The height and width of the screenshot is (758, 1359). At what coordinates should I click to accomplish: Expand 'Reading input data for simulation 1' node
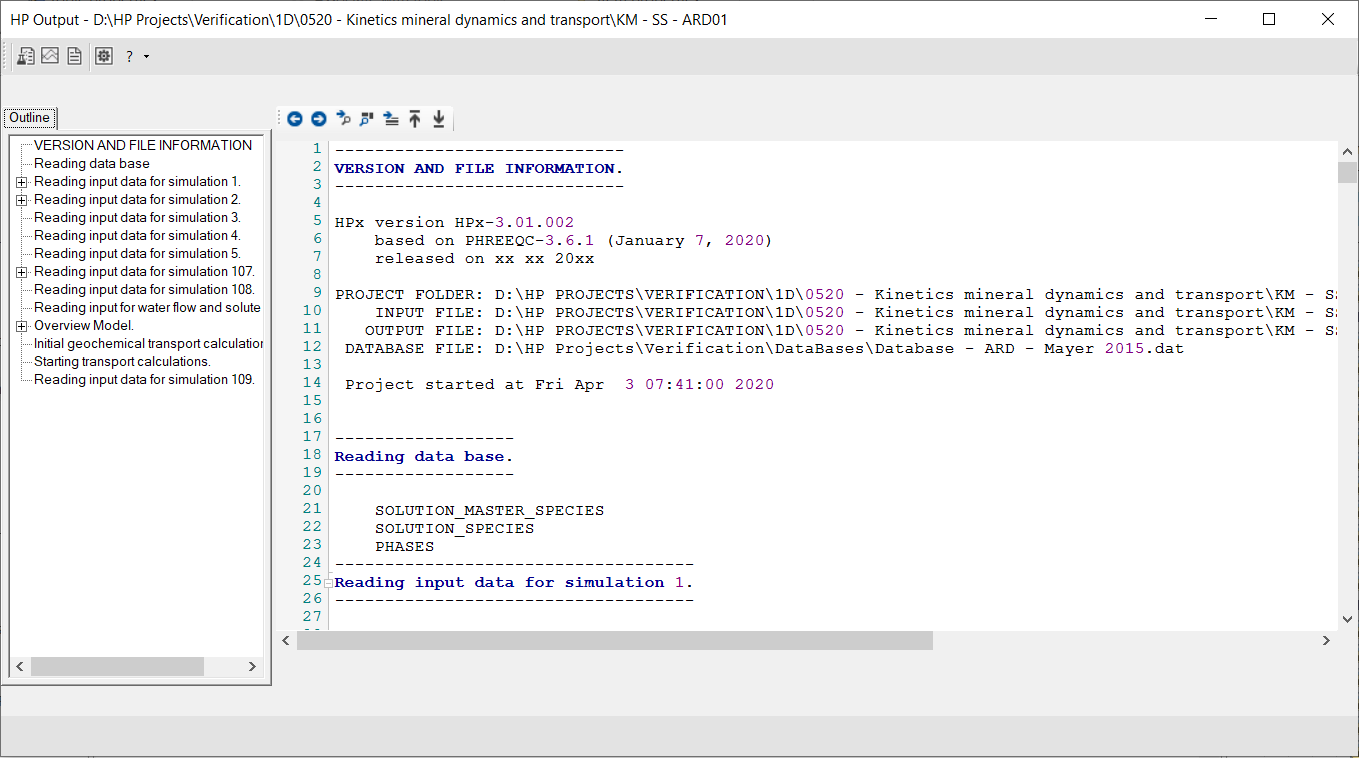click(x=21, y=182)
